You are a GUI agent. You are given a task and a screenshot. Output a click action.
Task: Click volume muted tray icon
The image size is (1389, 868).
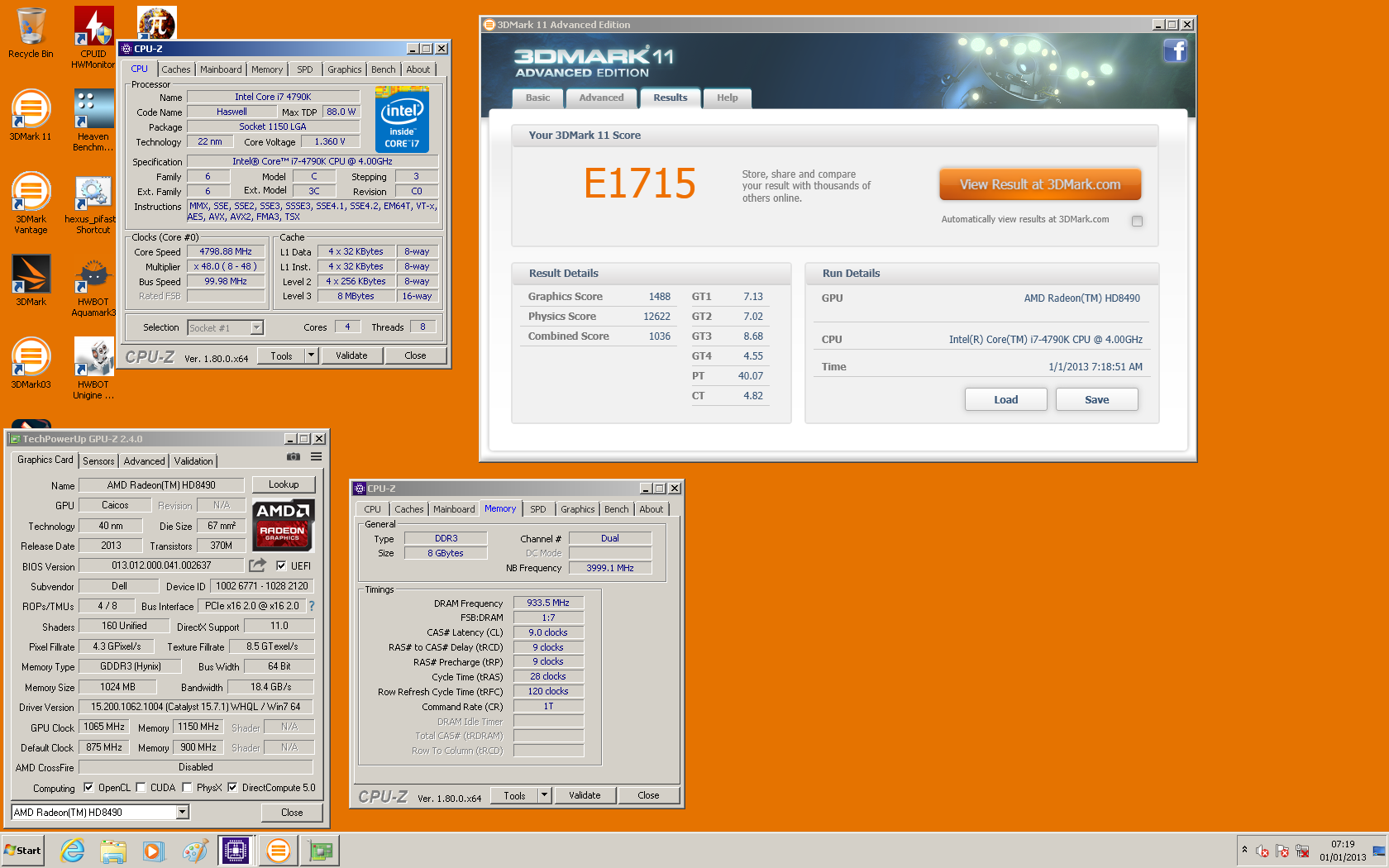(x=1262, y=851)
